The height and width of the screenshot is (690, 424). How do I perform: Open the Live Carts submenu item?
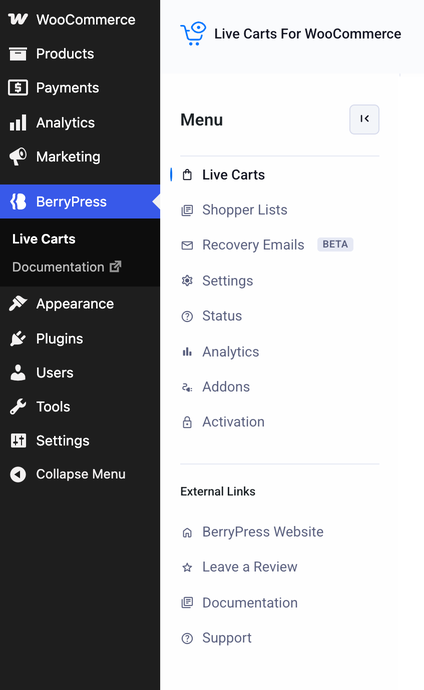[x=44, y=239]
